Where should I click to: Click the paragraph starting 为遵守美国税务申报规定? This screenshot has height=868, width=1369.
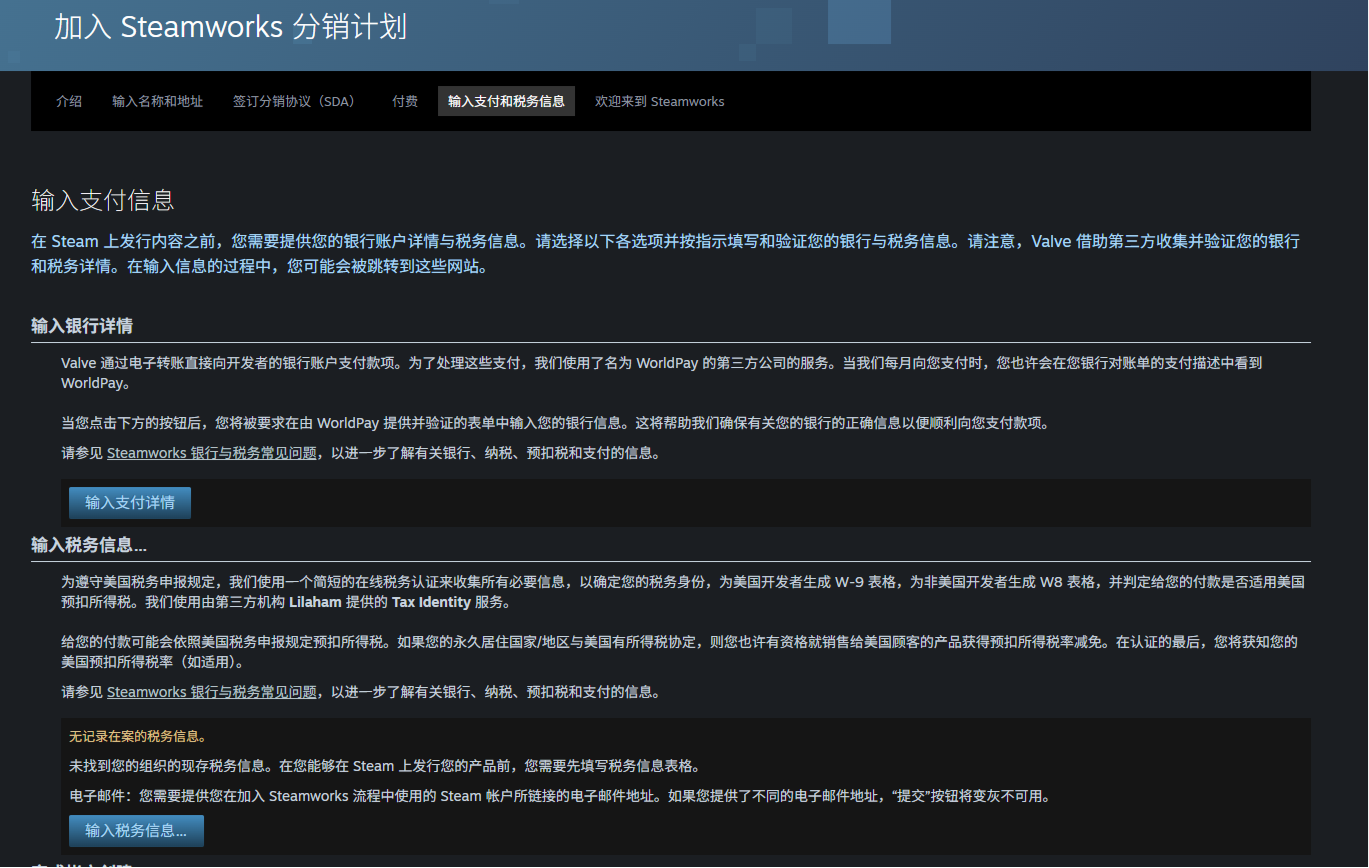click(x=683, y=592)
